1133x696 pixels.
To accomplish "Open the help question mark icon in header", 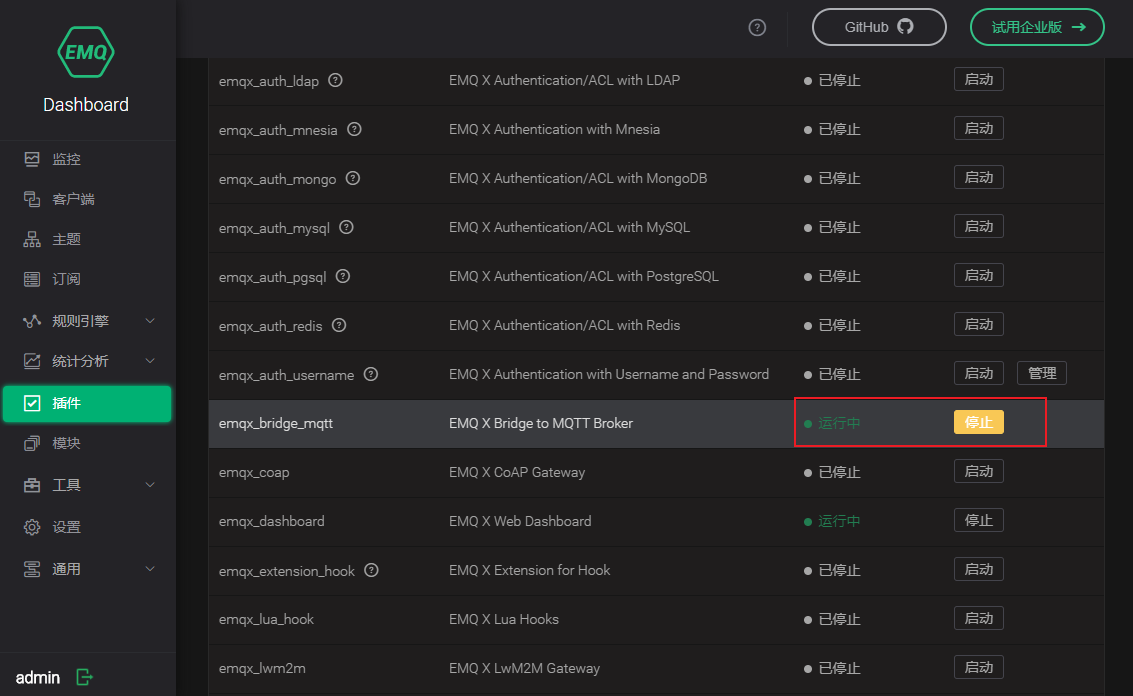I will point(757,27).
